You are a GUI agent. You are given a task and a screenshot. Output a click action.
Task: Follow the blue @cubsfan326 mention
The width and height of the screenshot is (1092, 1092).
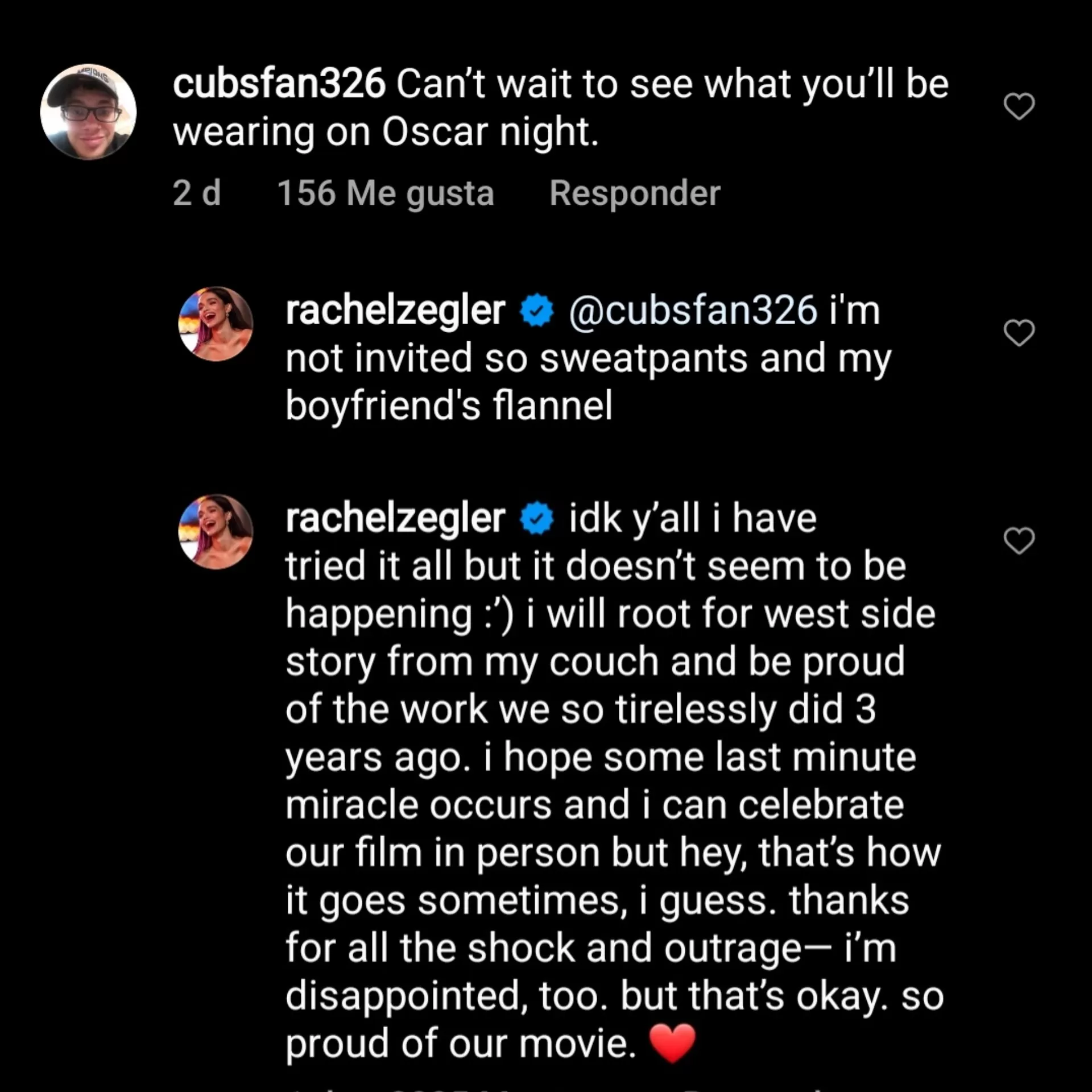pyautogui.click(x=693, y=311)
